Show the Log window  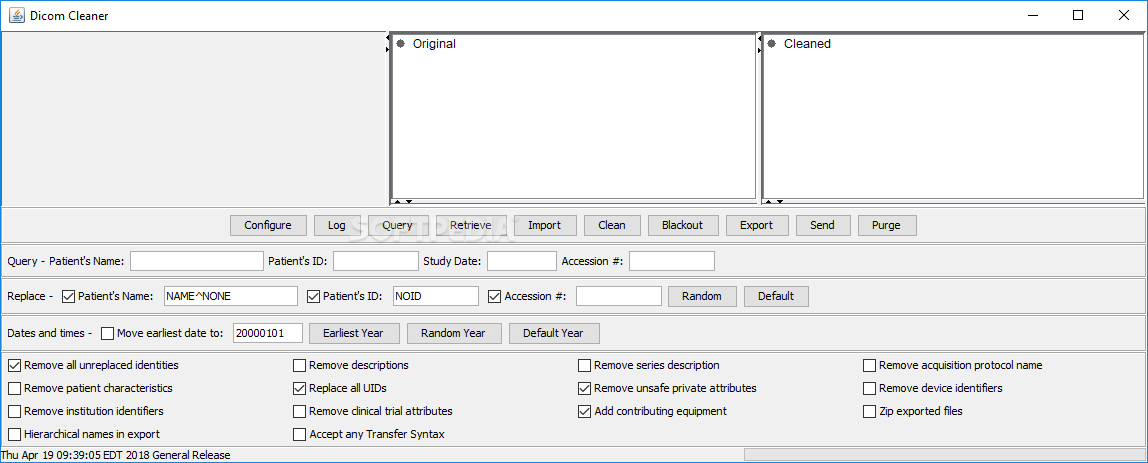(337, 225)
